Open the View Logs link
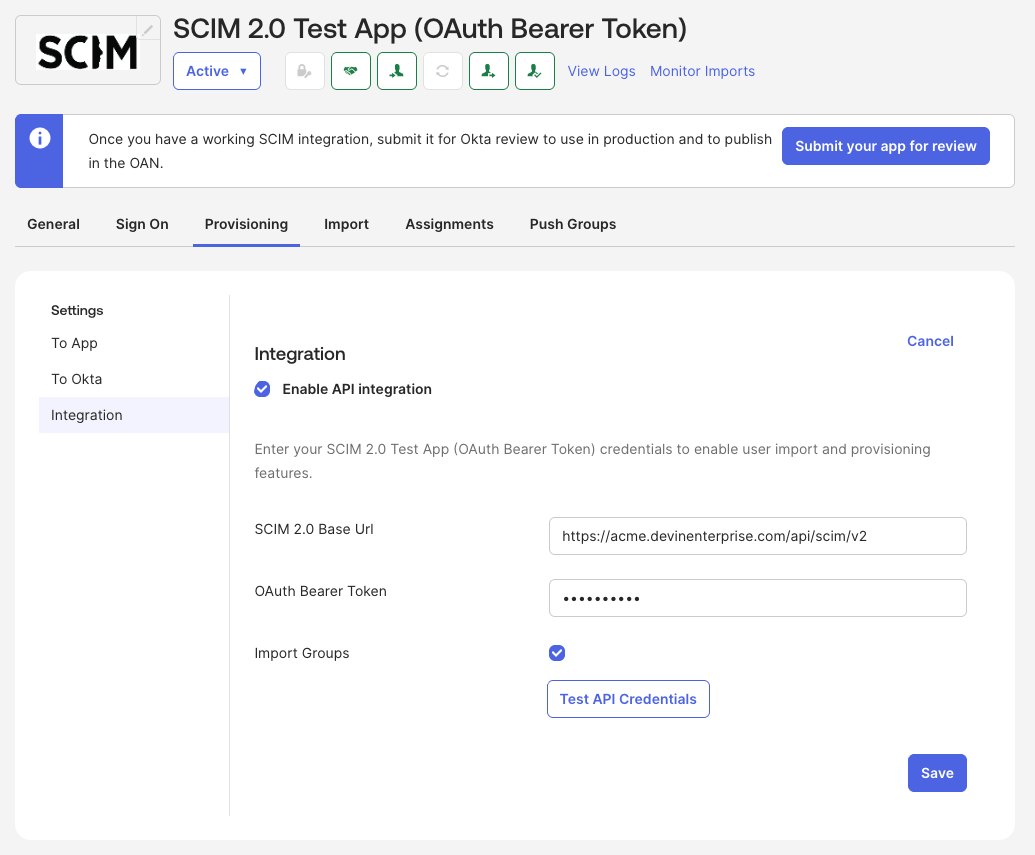 pos(601,71)
